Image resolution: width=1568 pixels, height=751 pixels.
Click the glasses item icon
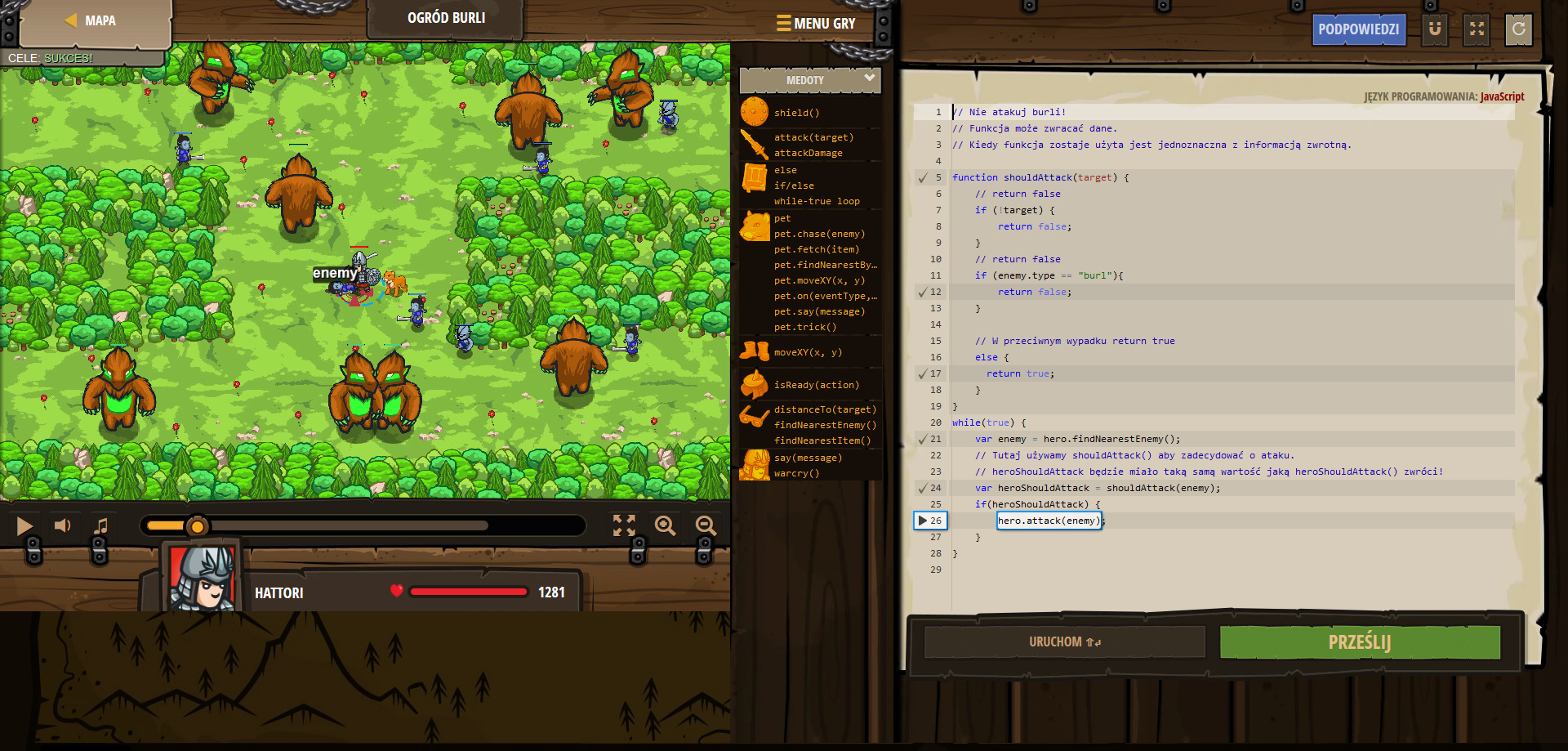755,418
